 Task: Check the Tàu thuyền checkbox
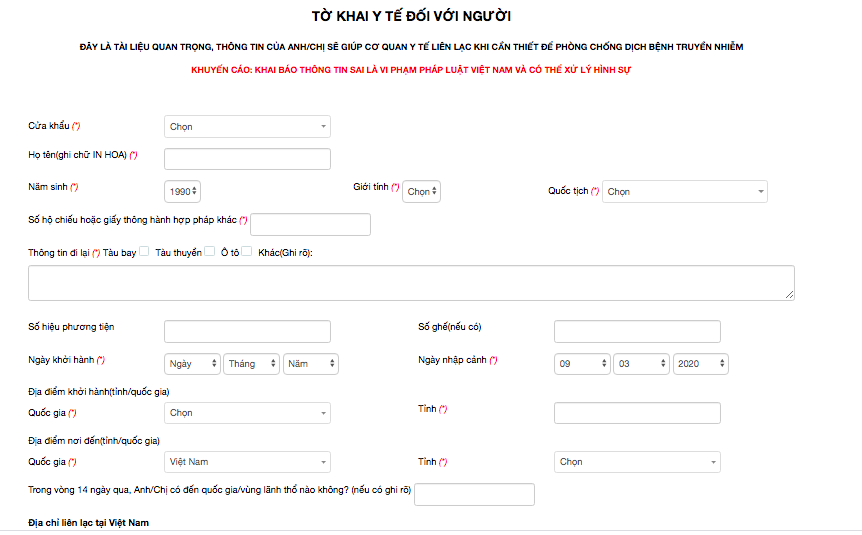click(209, 252)
